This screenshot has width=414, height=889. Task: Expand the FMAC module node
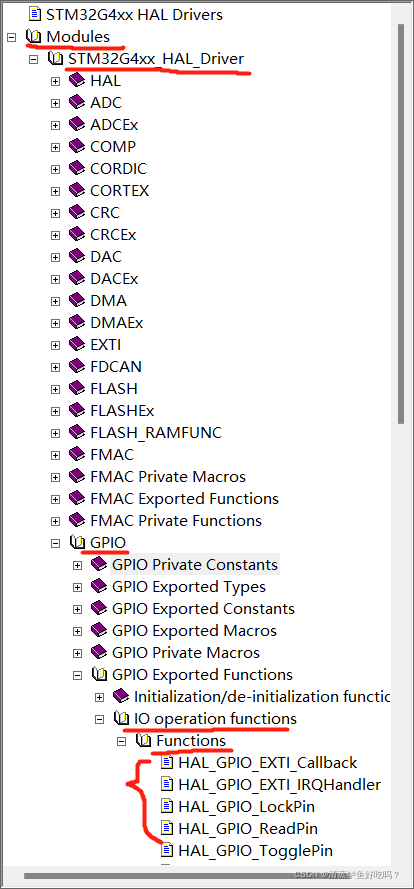(x=55, y=455)
